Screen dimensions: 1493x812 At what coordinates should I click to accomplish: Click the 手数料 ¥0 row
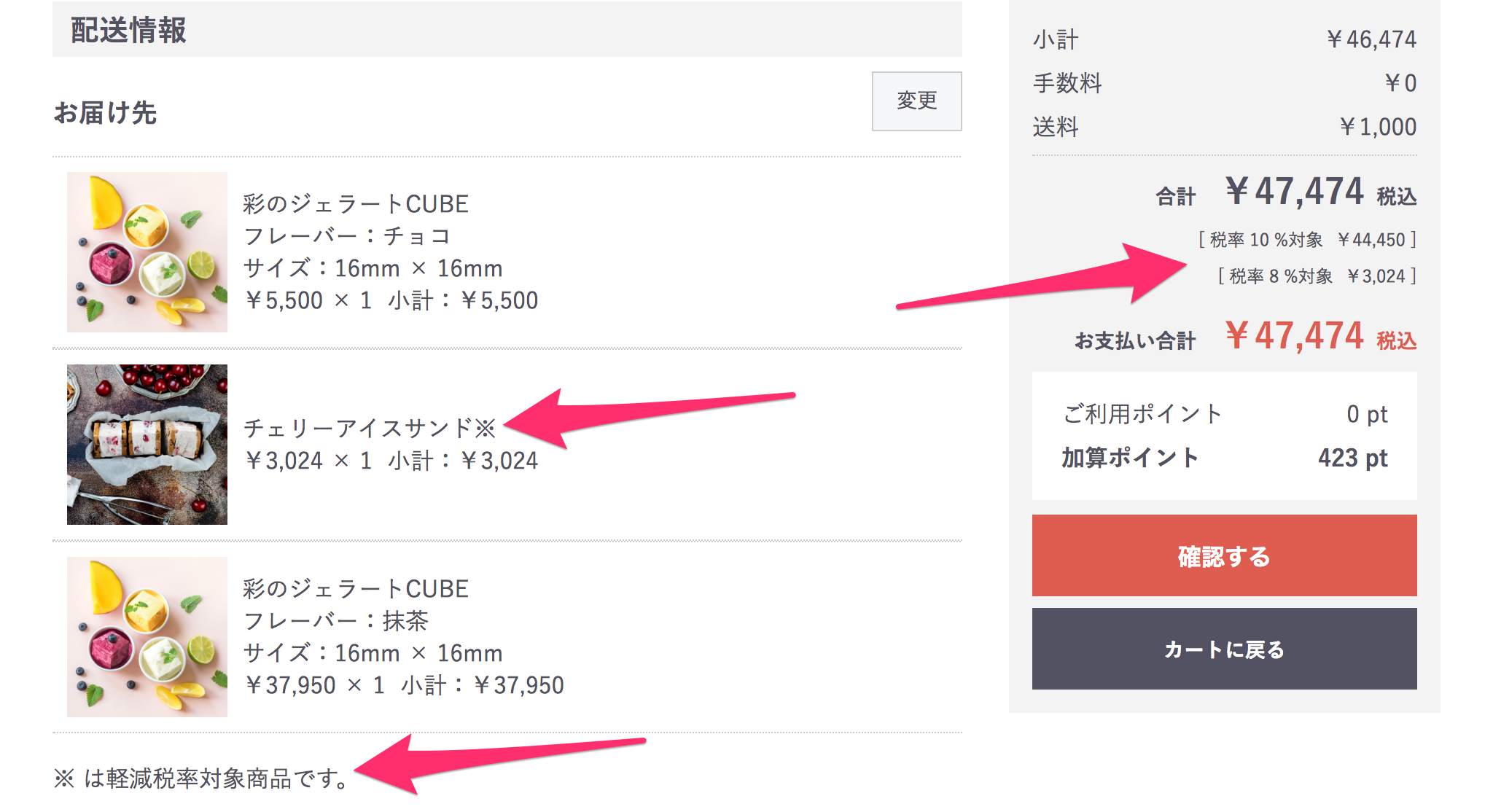click(1225, 83)
